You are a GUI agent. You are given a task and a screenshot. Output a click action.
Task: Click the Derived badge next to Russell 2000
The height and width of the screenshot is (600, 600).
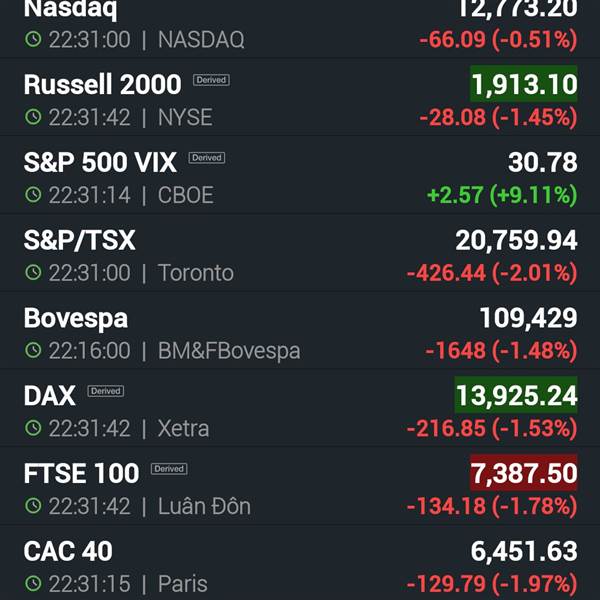[211, 80]
